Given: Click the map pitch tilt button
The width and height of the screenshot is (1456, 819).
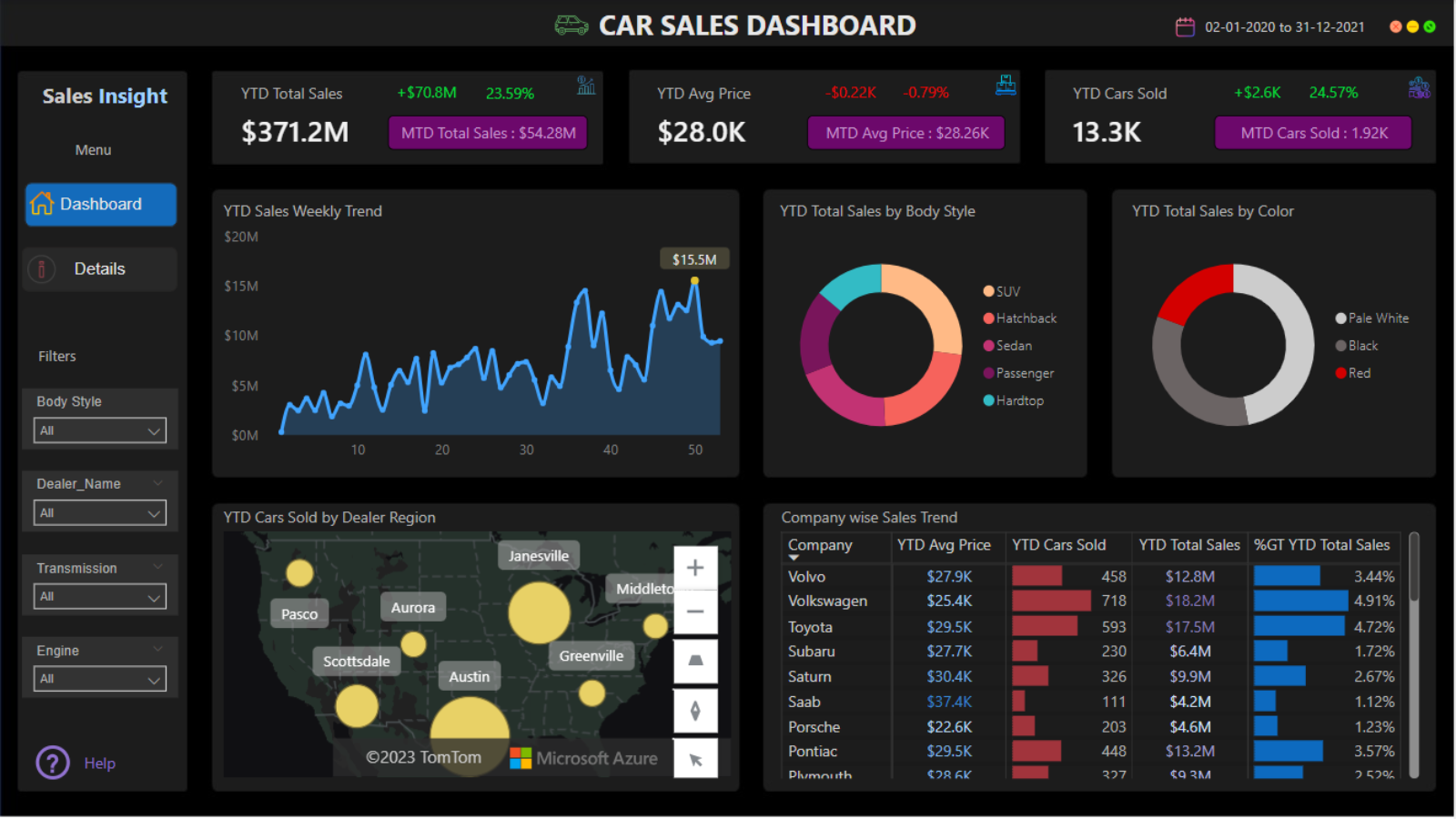Looking at the screenshot, I should pos(695,661).
